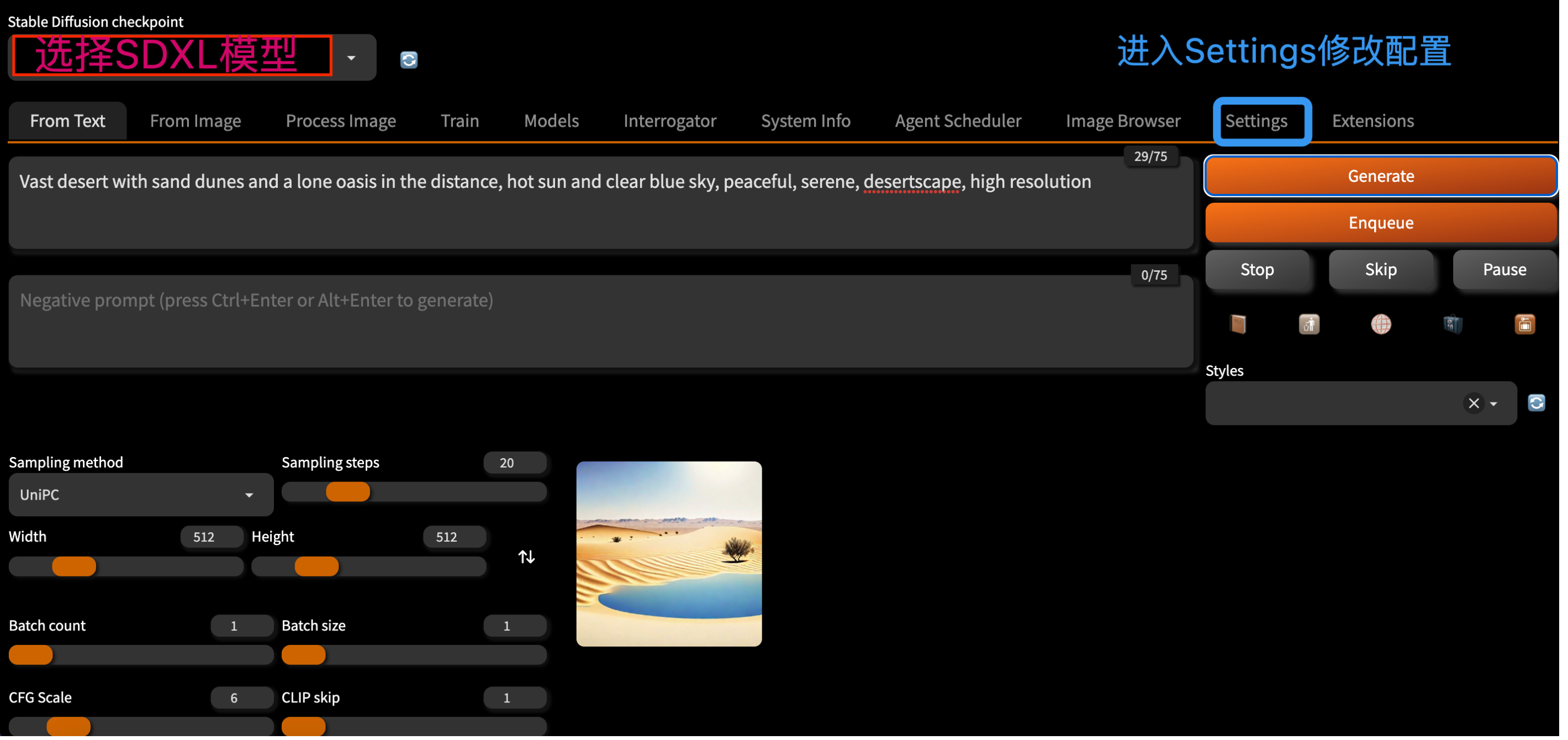Clear the selected Styles
Screen dimensions: 1568x740
click(x=1474, y=403)
